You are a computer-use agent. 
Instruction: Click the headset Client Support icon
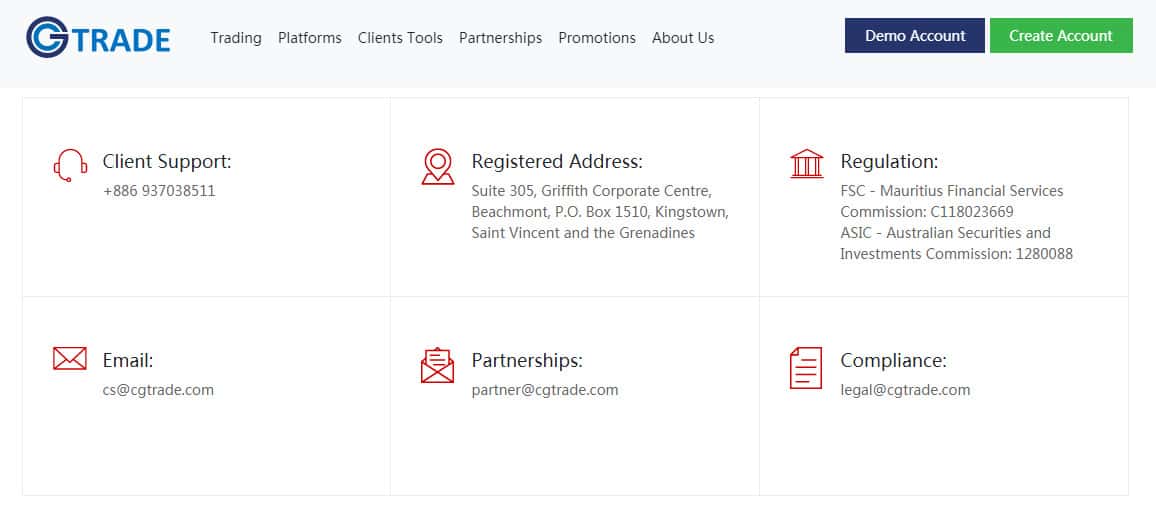[x=69, y=165]
